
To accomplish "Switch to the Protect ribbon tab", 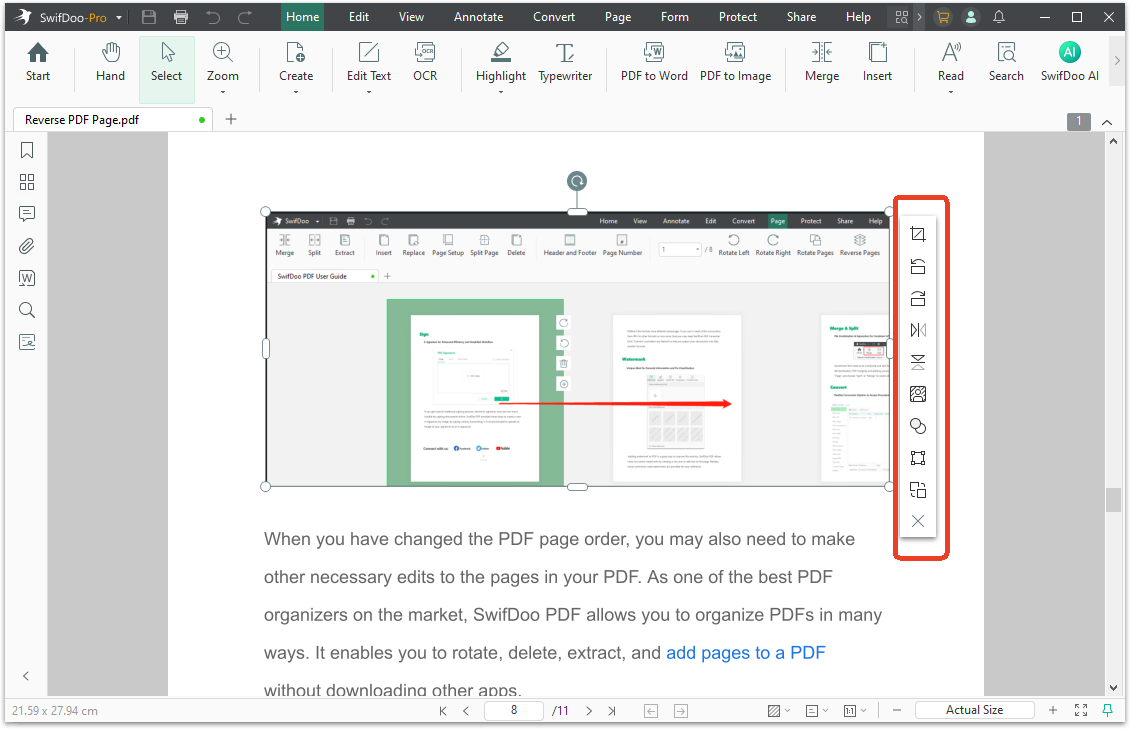I will click(738, 17).
